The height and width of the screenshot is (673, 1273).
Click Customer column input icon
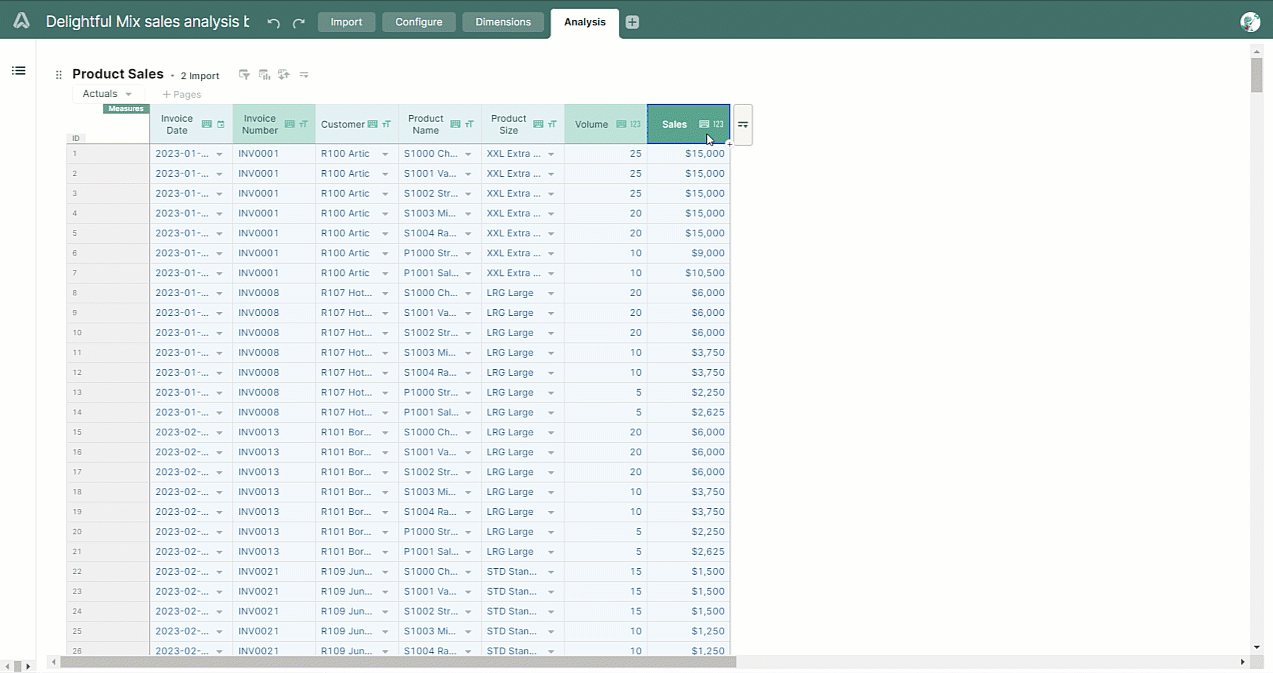coord(373,124)
